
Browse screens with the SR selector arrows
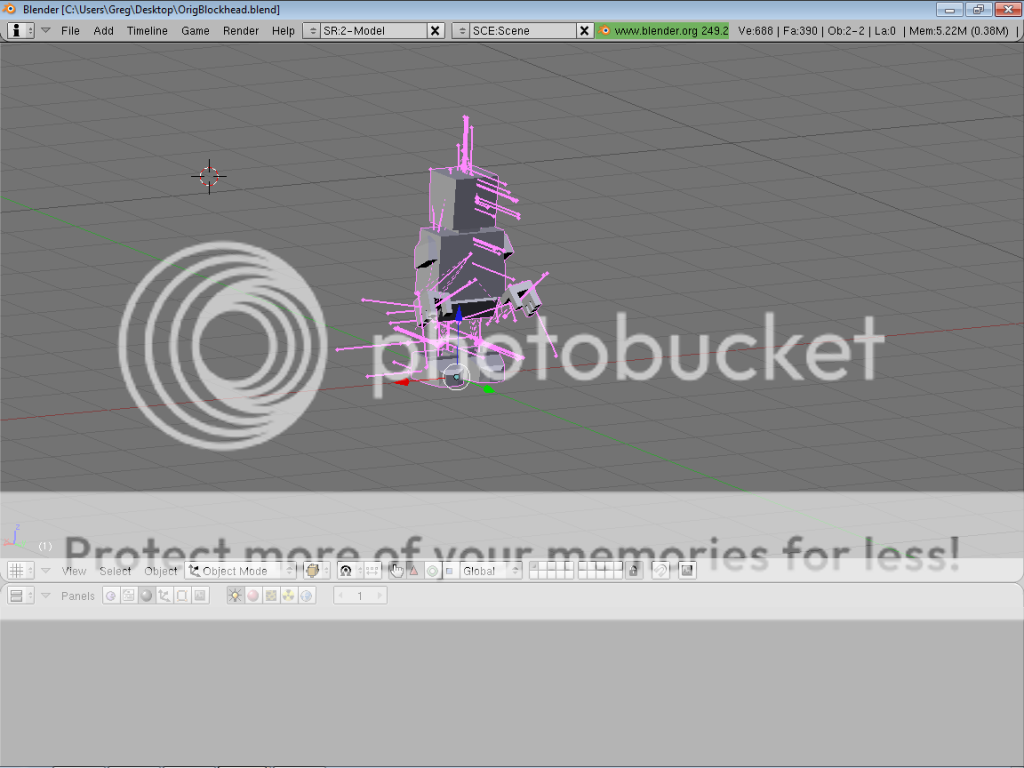pyautogui.click(x=312, y=31)
